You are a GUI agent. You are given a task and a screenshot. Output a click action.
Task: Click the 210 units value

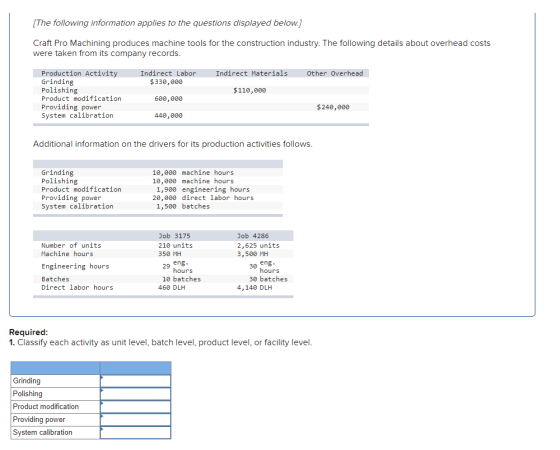coord(176,246)
